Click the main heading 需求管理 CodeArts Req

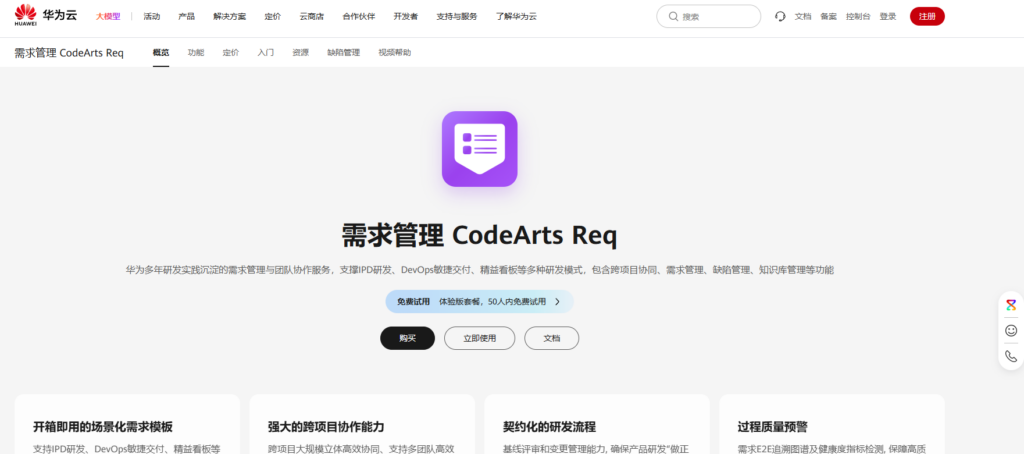479,235
